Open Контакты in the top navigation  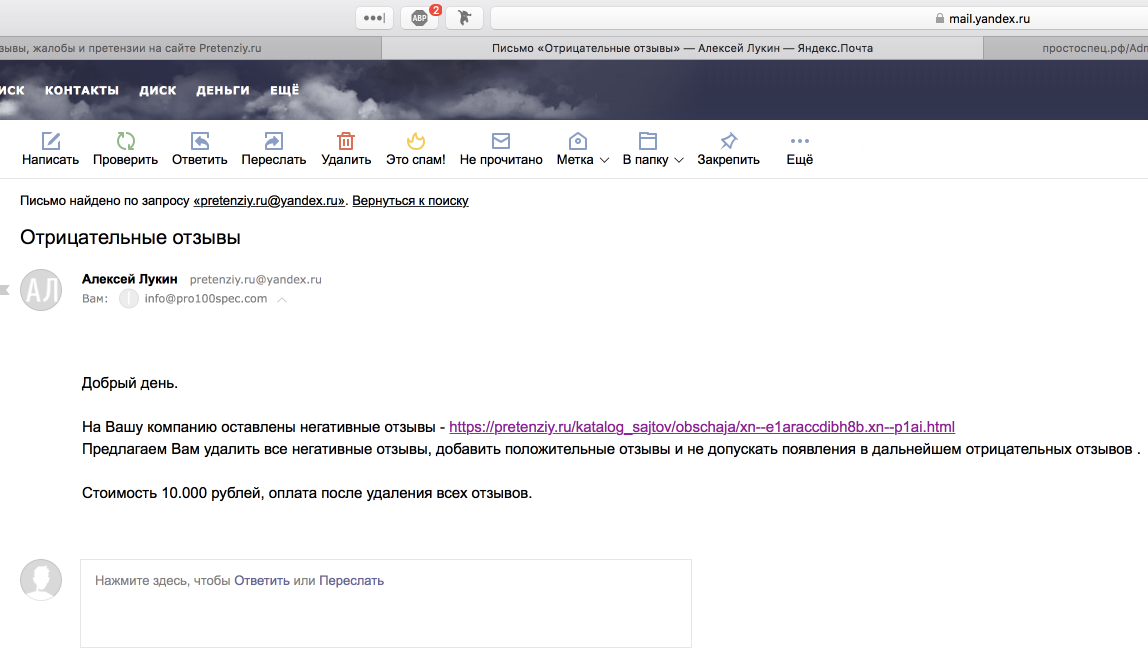coord(82,90)
